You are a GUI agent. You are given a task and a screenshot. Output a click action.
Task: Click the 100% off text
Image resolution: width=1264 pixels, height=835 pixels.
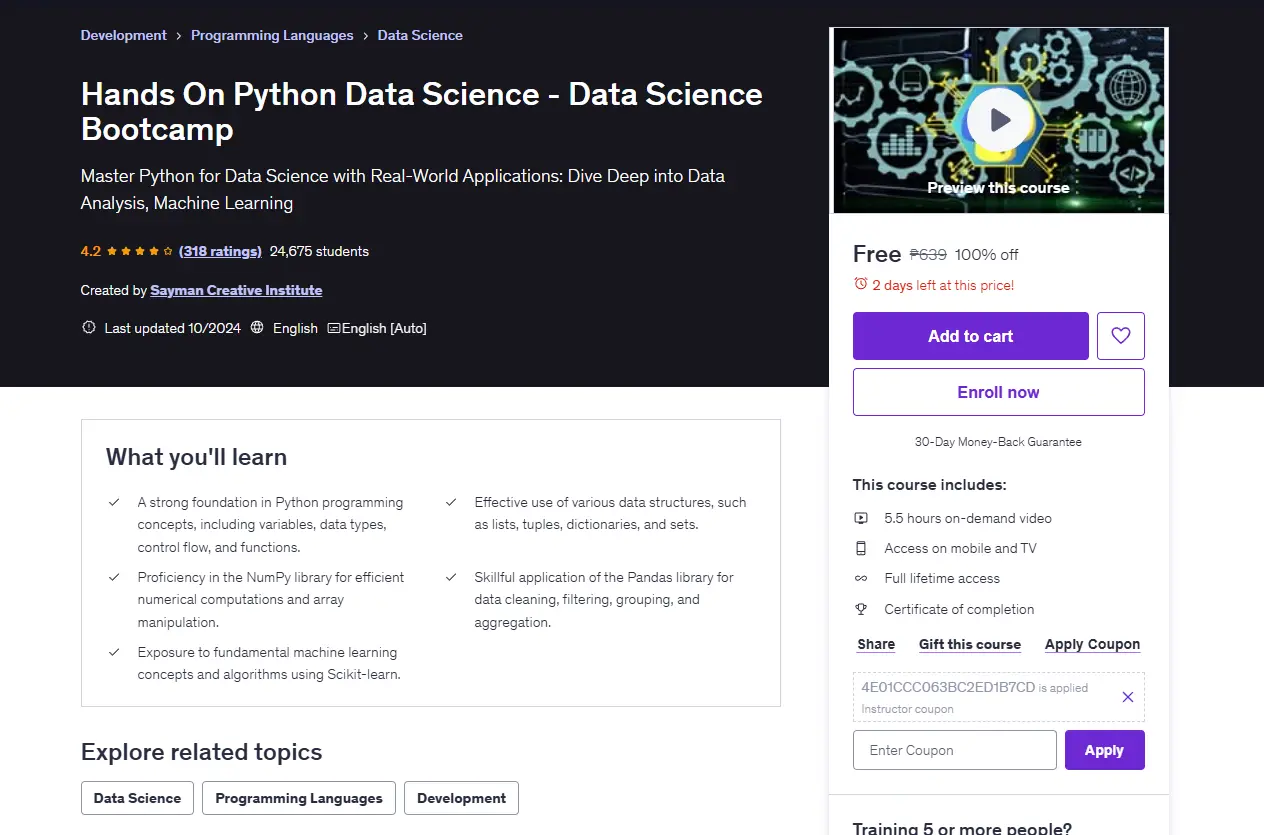987,254
